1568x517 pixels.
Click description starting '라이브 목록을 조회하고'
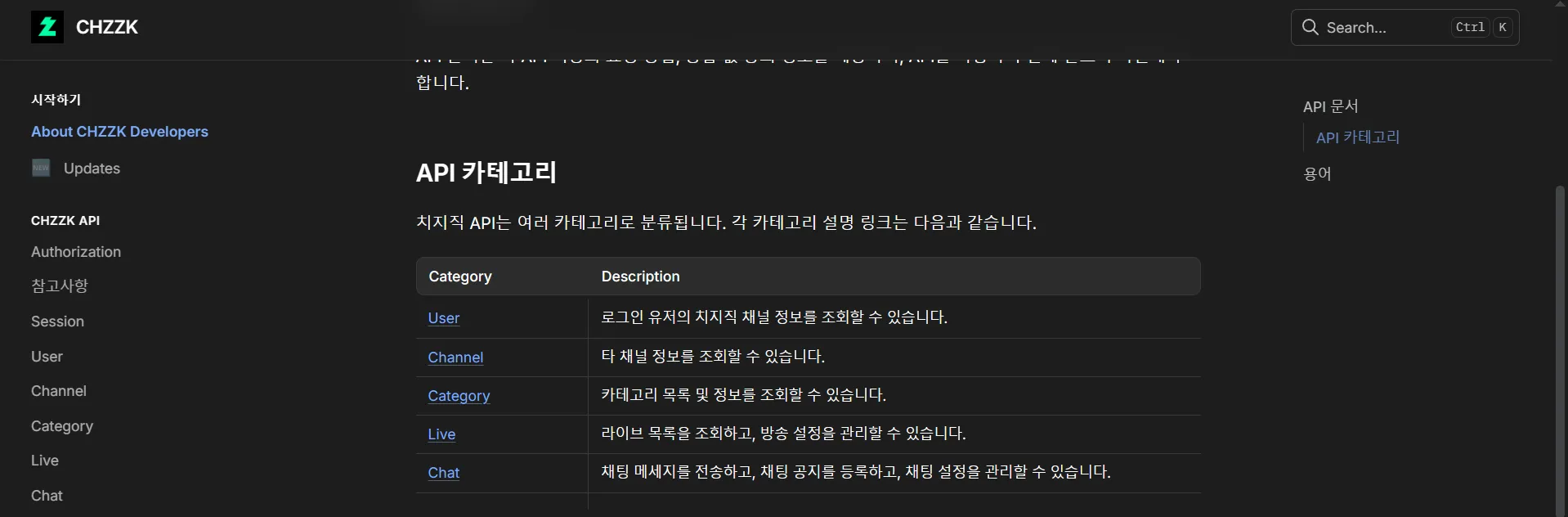pos(783,434)
